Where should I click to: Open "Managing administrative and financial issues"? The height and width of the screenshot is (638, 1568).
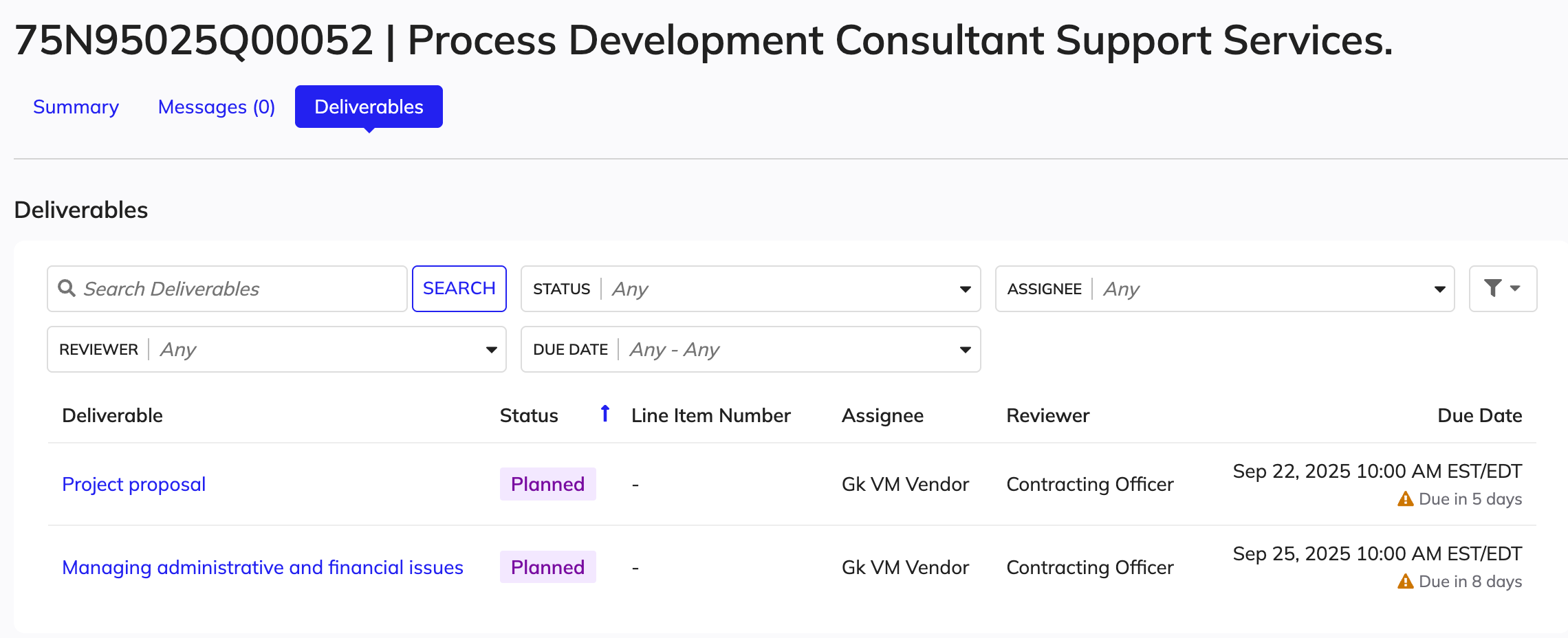point(262,567)
